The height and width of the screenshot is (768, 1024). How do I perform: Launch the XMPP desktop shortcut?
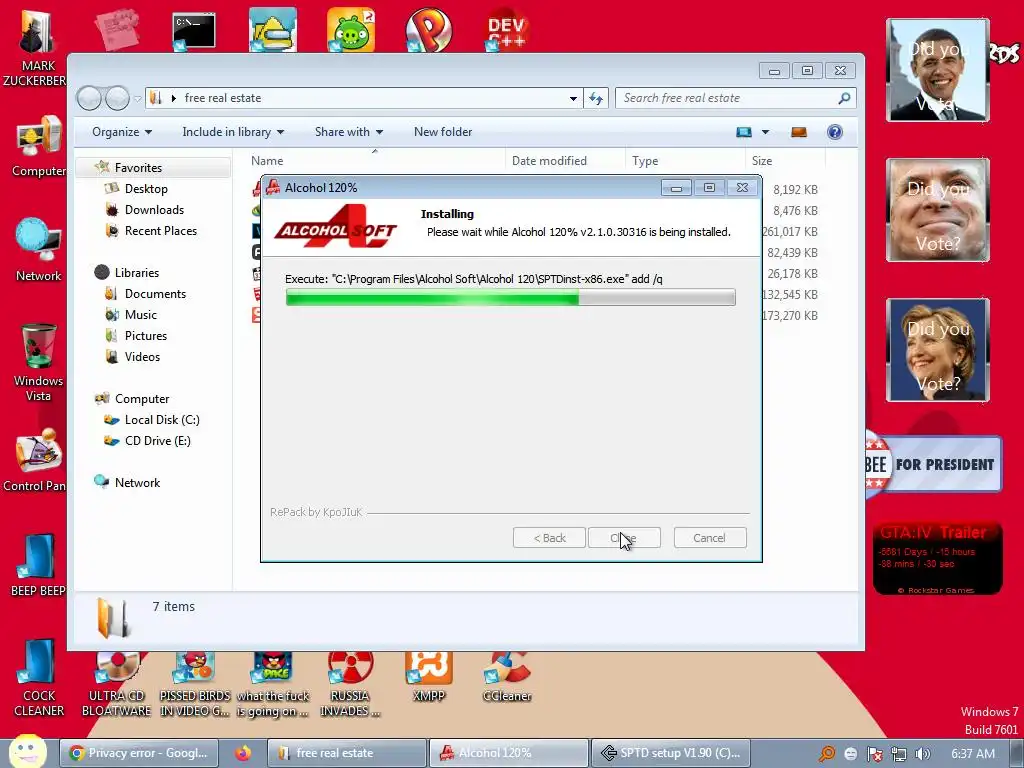tap(428, 678)
